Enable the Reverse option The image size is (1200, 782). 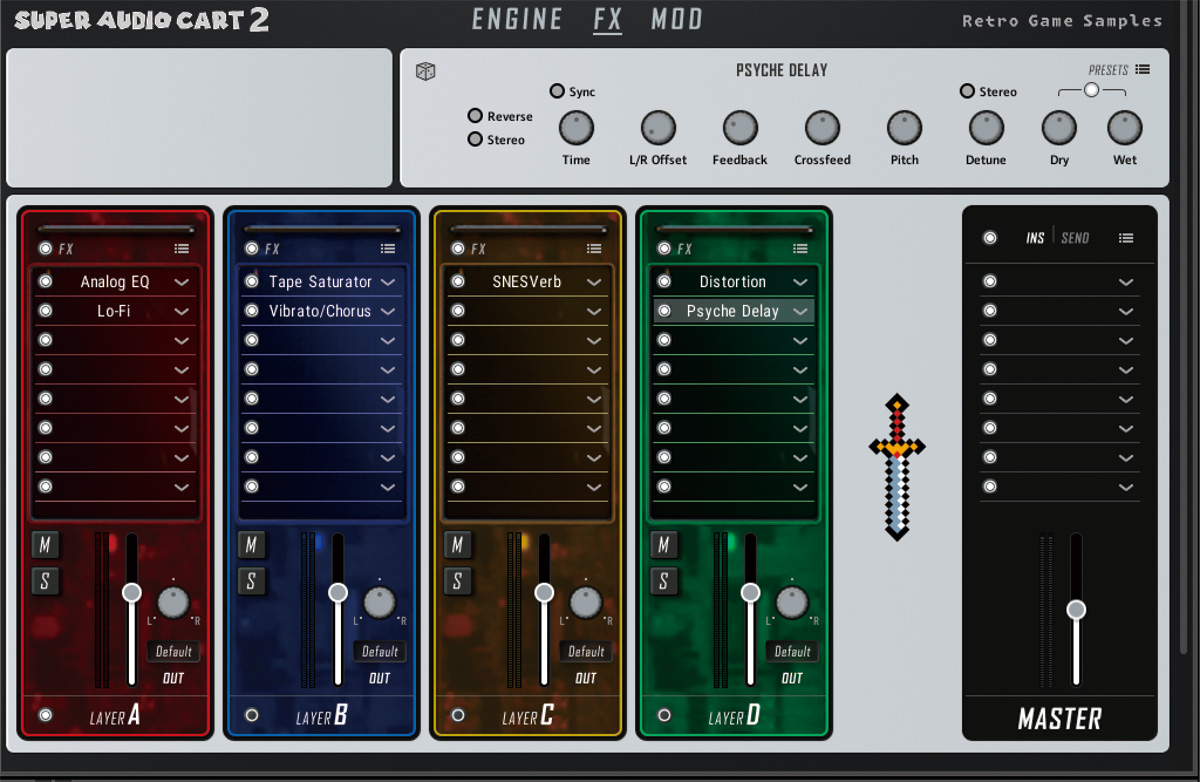pyautogui.click(x=475, y=116)
